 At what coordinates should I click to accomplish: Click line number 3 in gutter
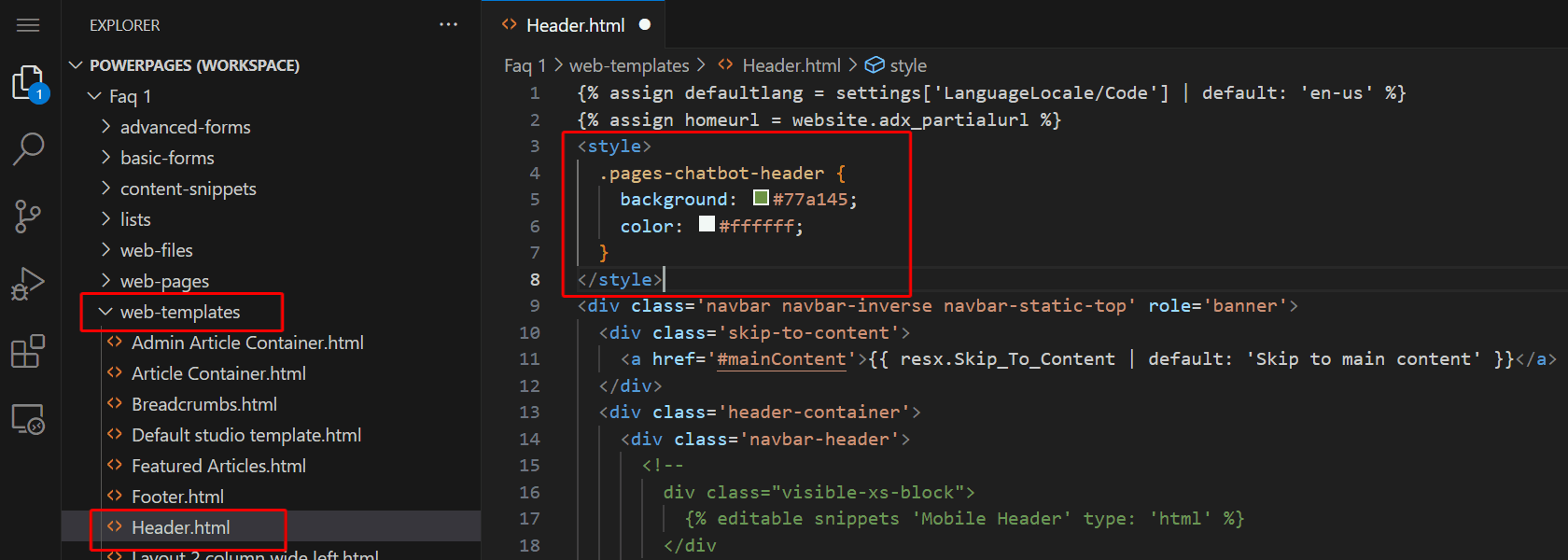pos(535,147)
